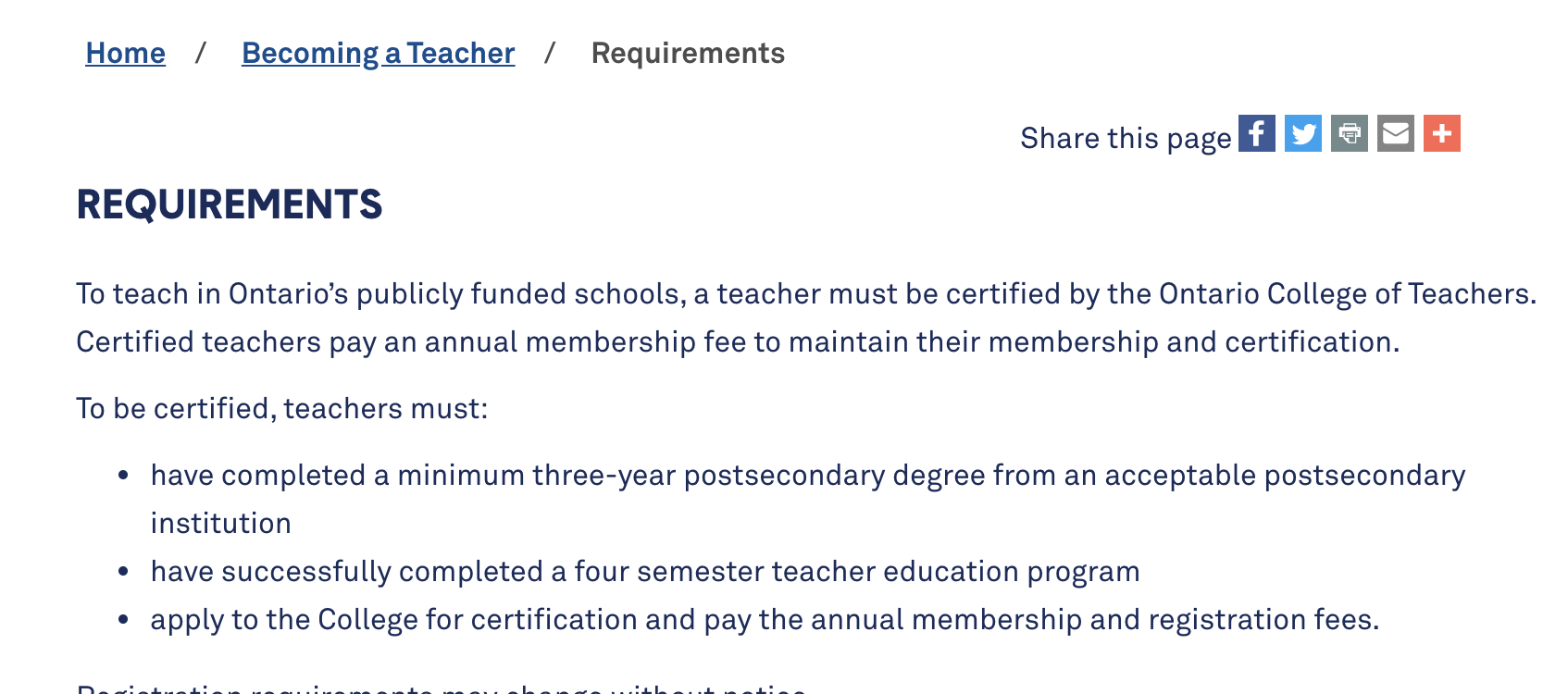The height and width of the screenshot is (694, 1568).
Task: Click the Share this page label
Action: pyautogui.click(x=1126, y=138)
